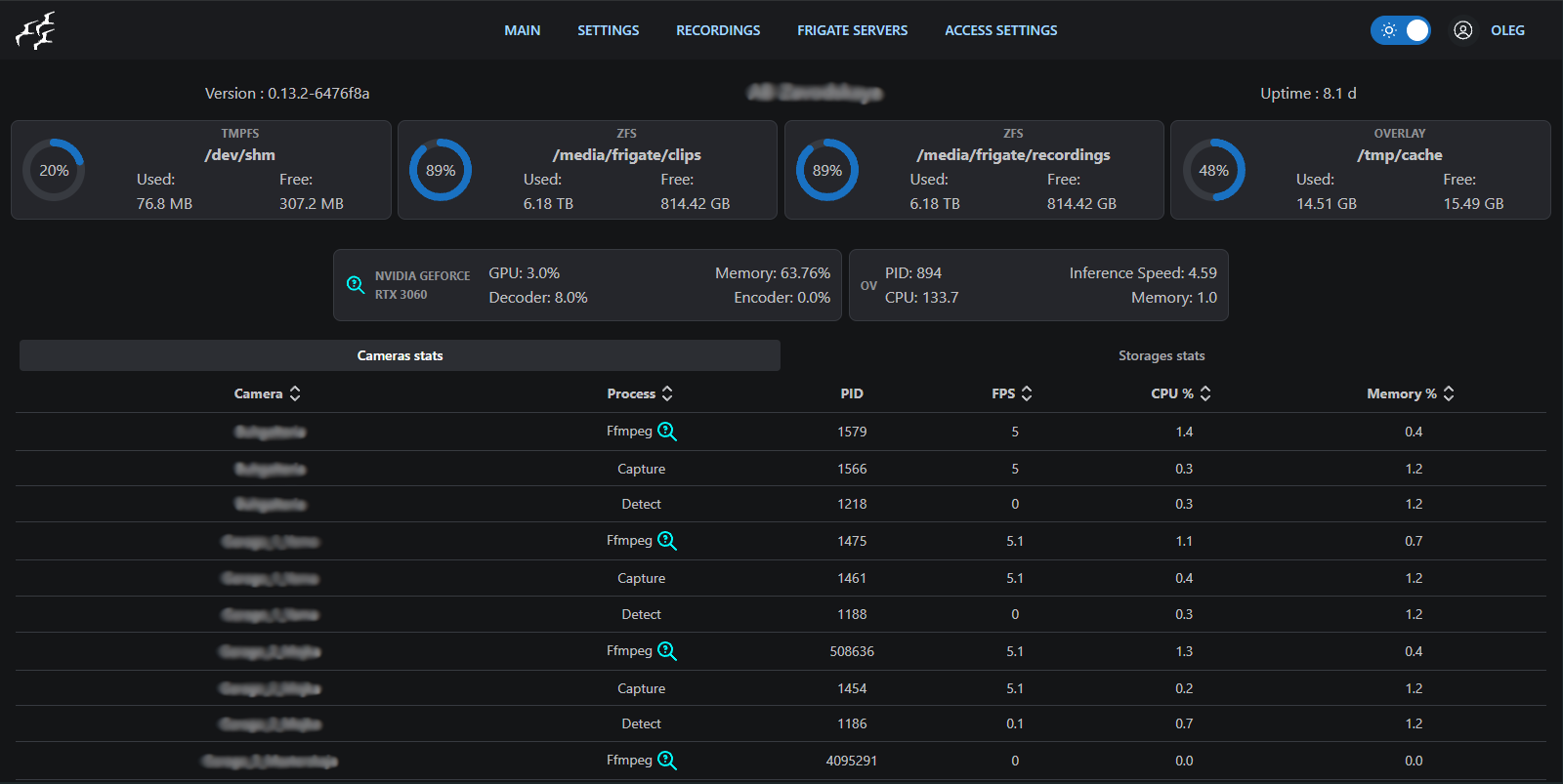Screen dimensions: 1563x784
Task: Go to Frigate Servers page
Action: [x=852, y=30]
